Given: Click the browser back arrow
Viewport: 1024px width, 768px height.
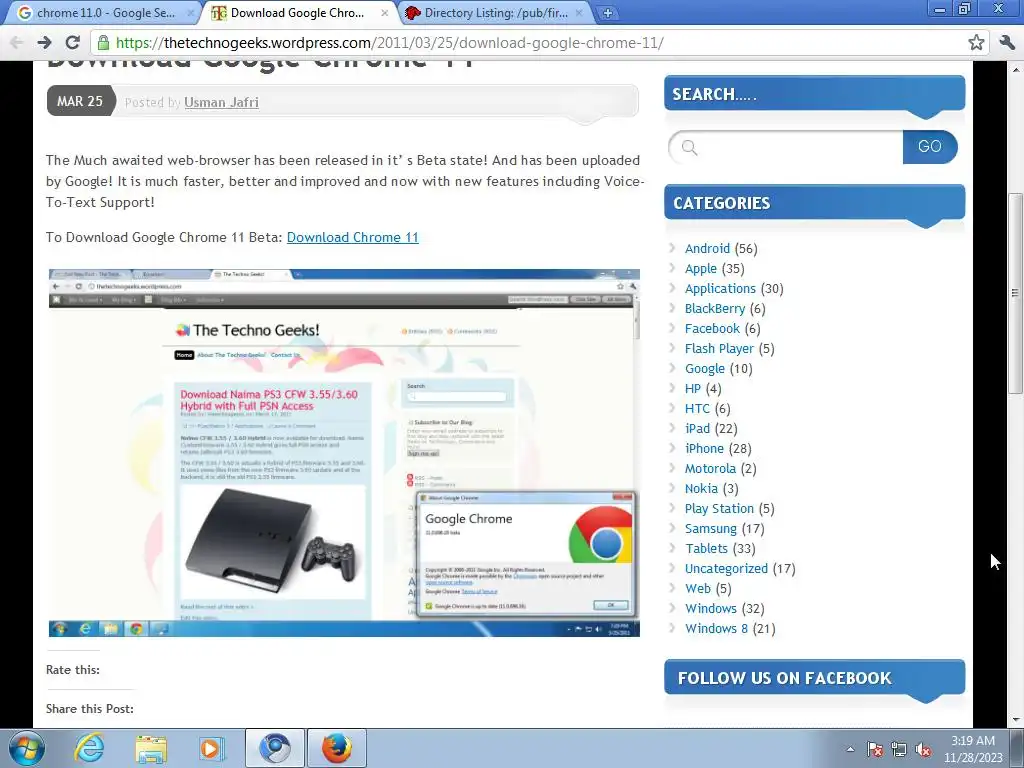Looking at the screenshot, I should pyautogui.click(x=16, y=43).
